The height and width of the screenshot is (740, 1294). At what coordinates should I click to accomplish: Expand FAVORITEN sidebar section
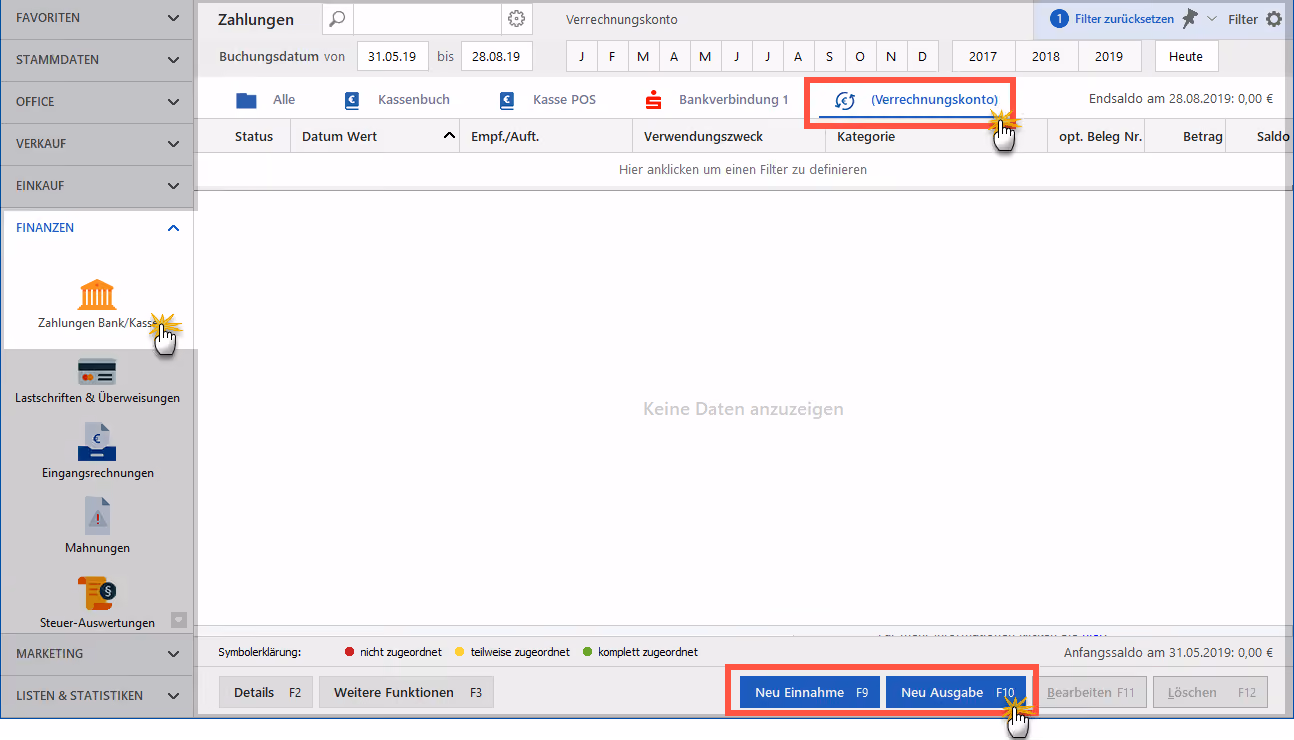pyautogui.click(x=97, y=18)
